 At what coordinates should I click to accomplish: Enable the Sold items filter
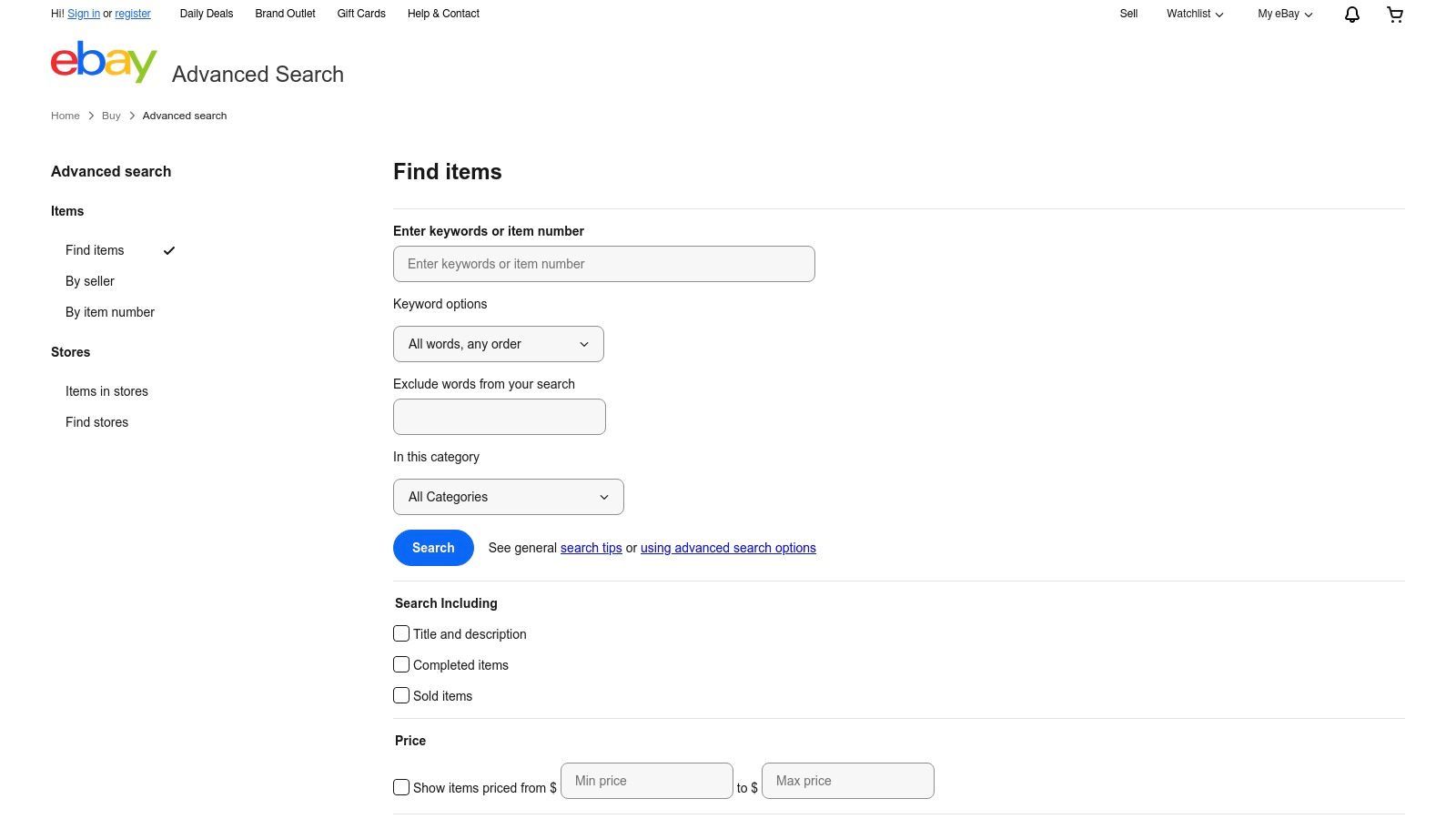click(401, 695)
